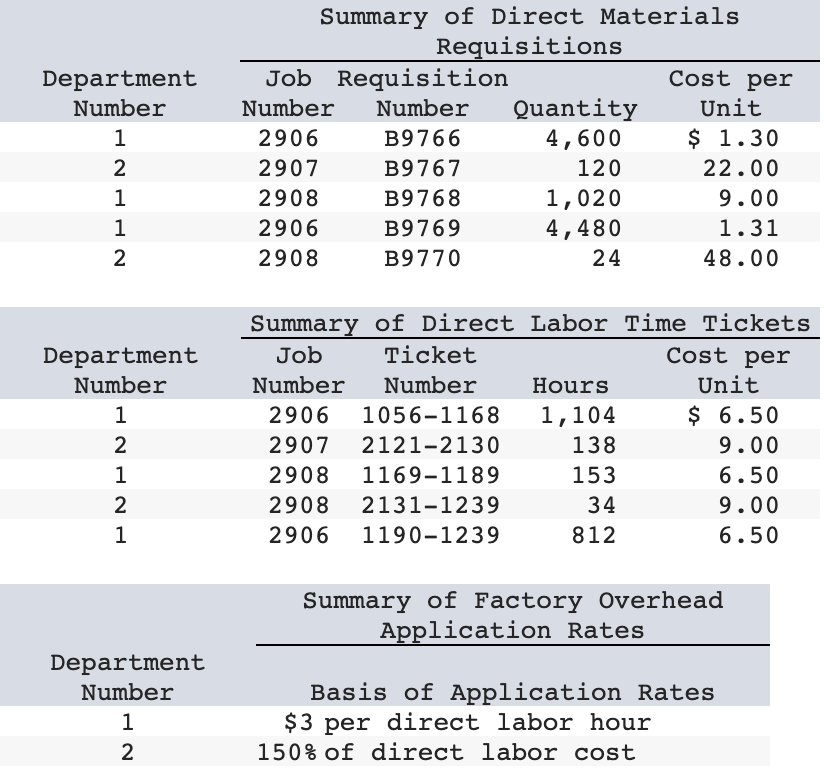This screenshot has width=824, height=772.
Task: Click cost per unit 22.00
Action: pyautogui.click(x=741, y=168)
